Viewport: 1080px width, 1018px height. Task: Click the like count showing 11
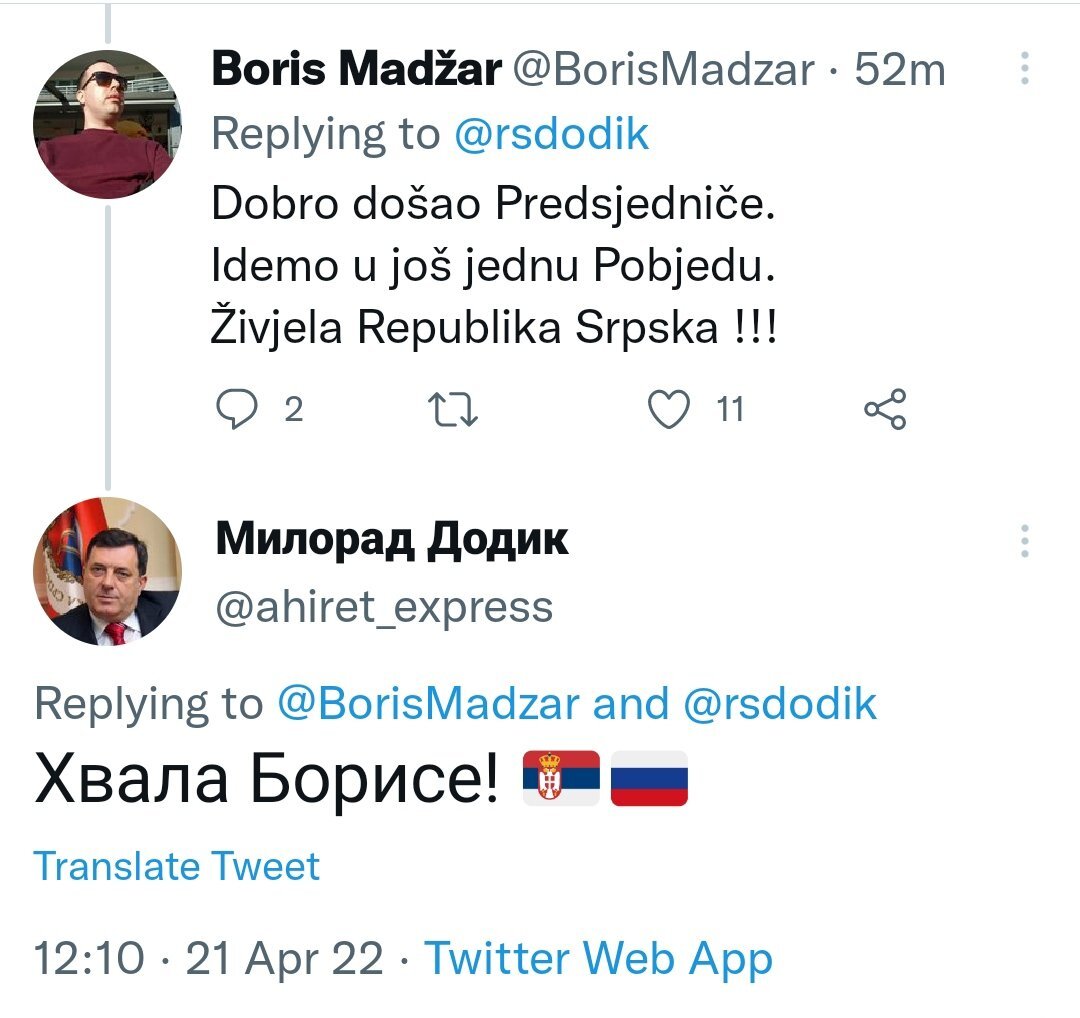(x=730, y=407)
